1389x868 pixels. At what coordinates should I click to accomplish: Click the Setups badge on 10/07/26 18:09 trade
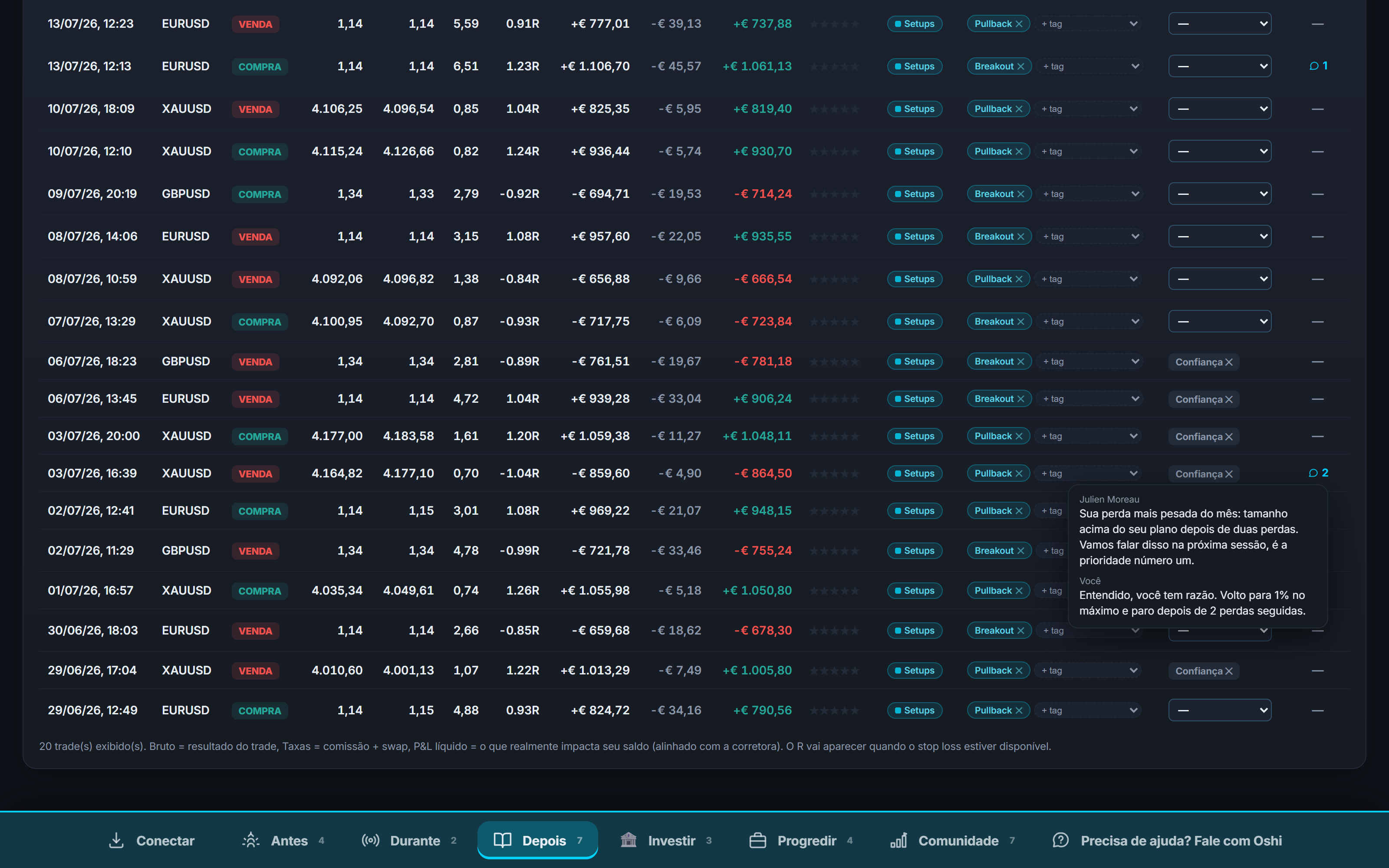point(915,109)
